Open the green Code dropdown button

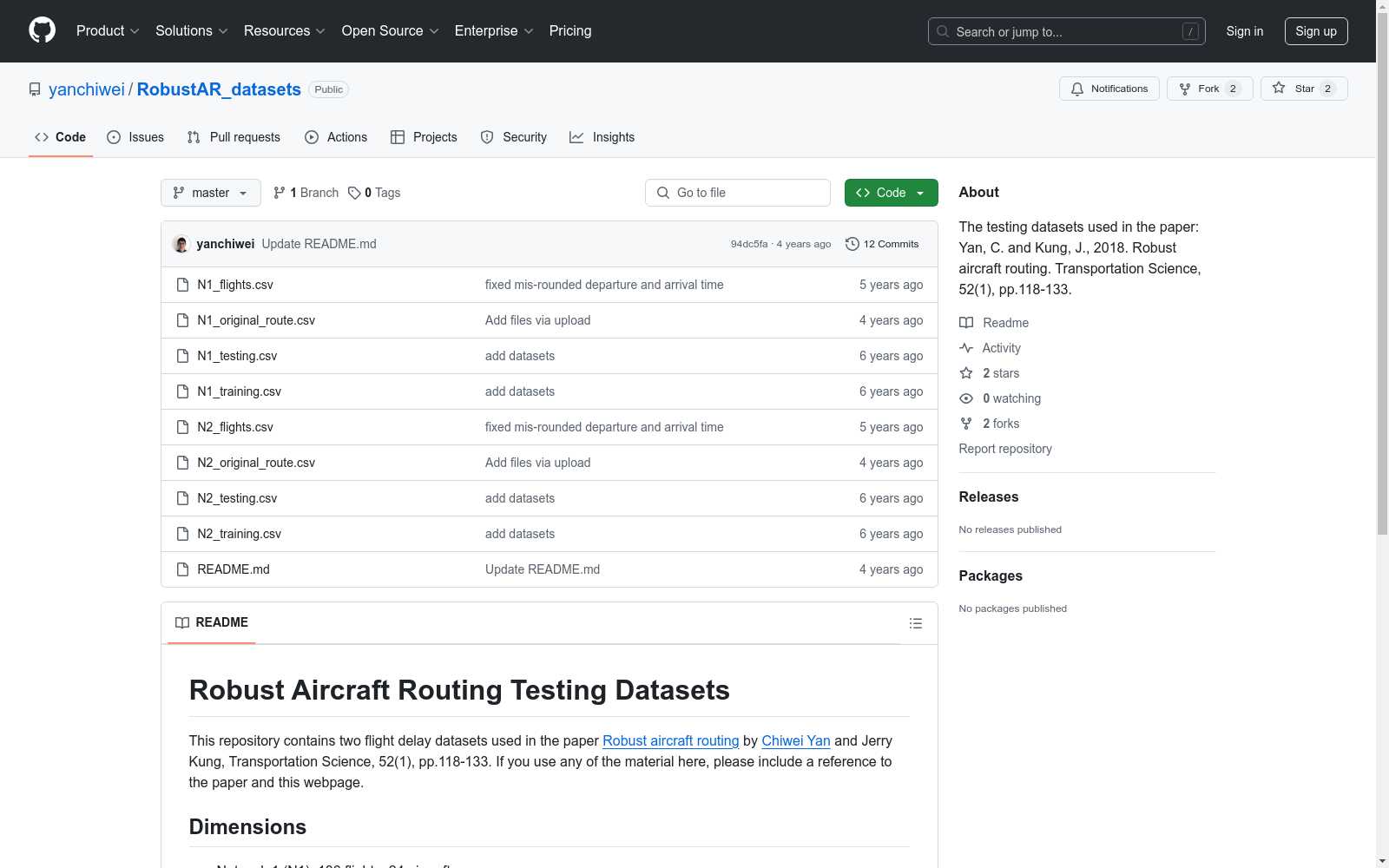click(x=891, y=193)
